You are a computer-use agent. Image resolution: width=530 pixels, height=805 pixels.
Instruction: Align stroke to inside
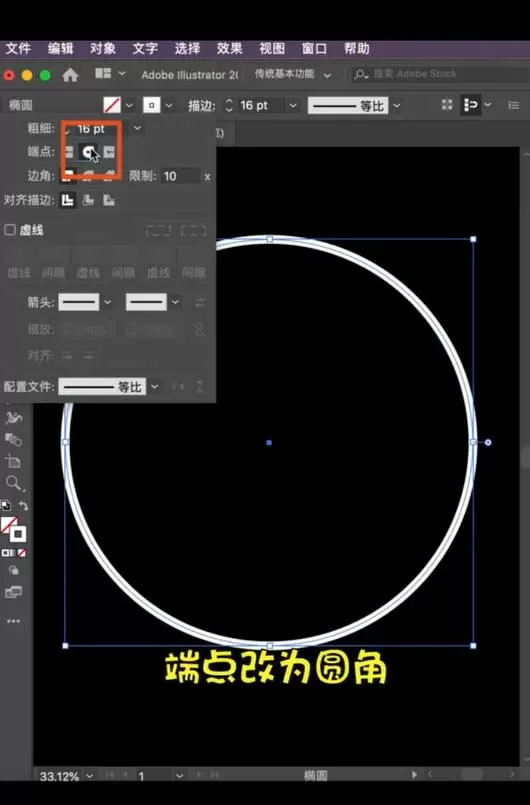click(88, 200)
